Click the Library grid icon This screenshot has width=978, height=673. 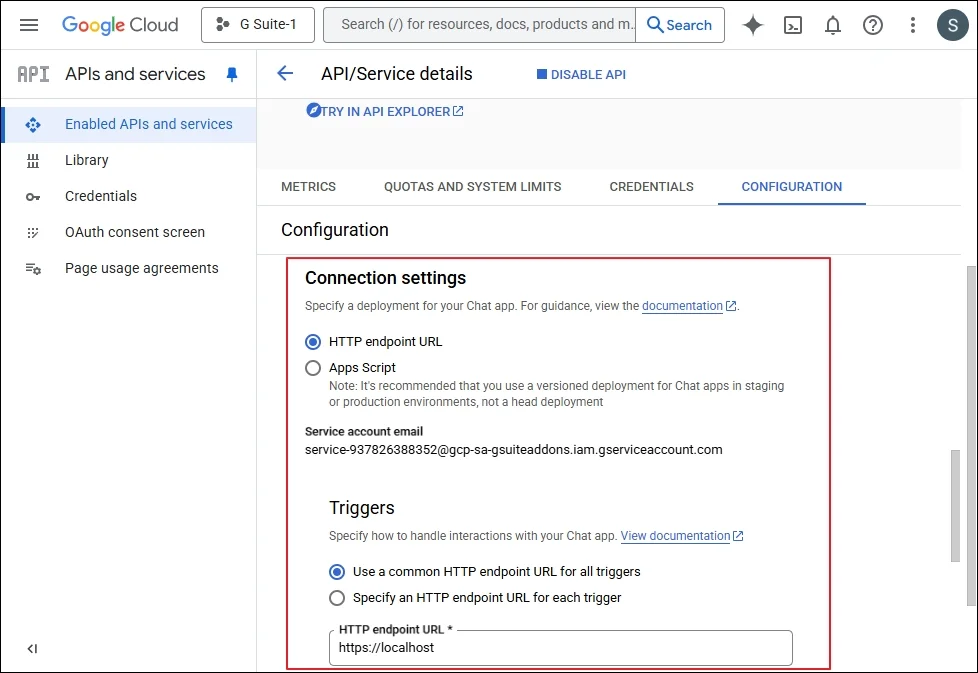click(x=33, y=161)
